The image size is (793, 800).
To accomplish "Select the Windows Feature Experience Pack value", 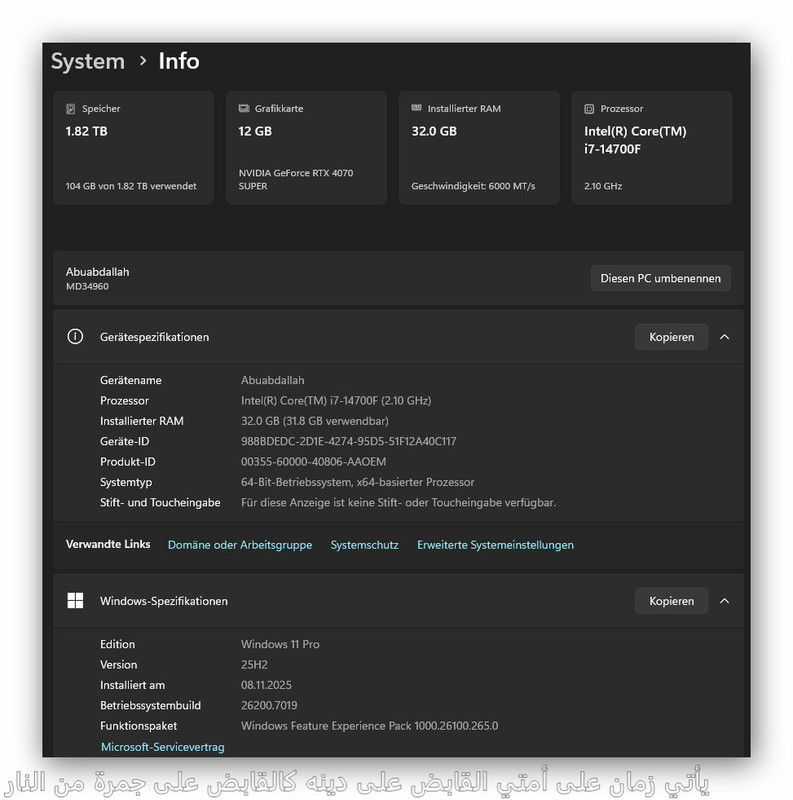I will [369, 726].
